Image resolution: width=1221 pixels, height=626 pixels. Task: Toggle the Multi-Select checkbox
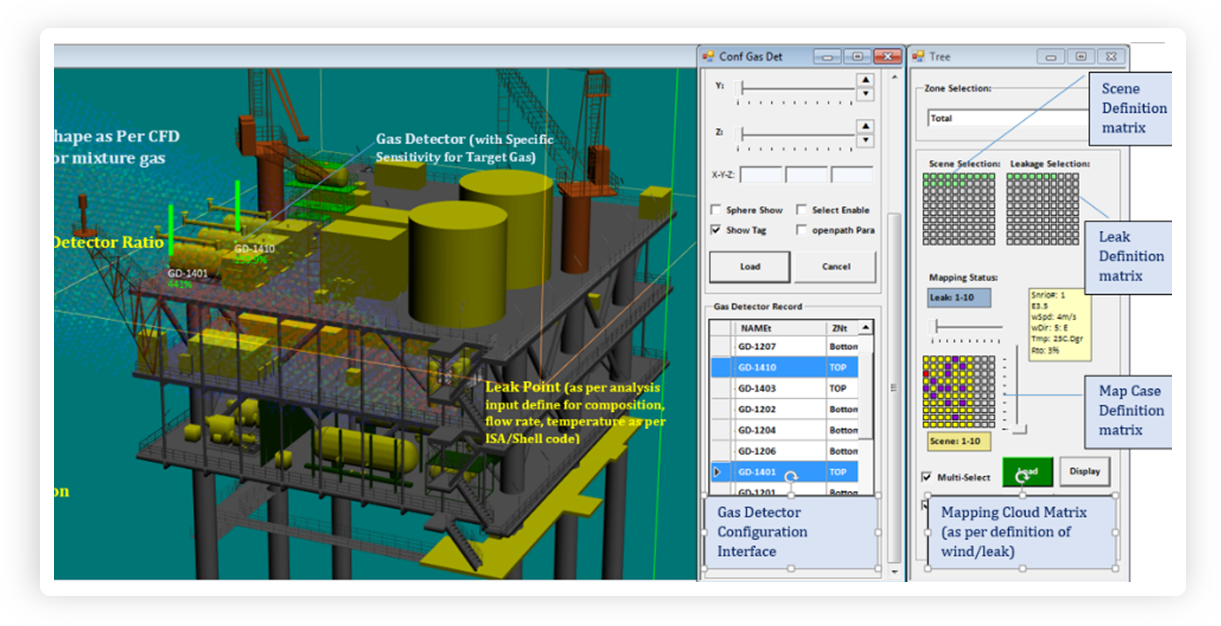tap(926, 477)
